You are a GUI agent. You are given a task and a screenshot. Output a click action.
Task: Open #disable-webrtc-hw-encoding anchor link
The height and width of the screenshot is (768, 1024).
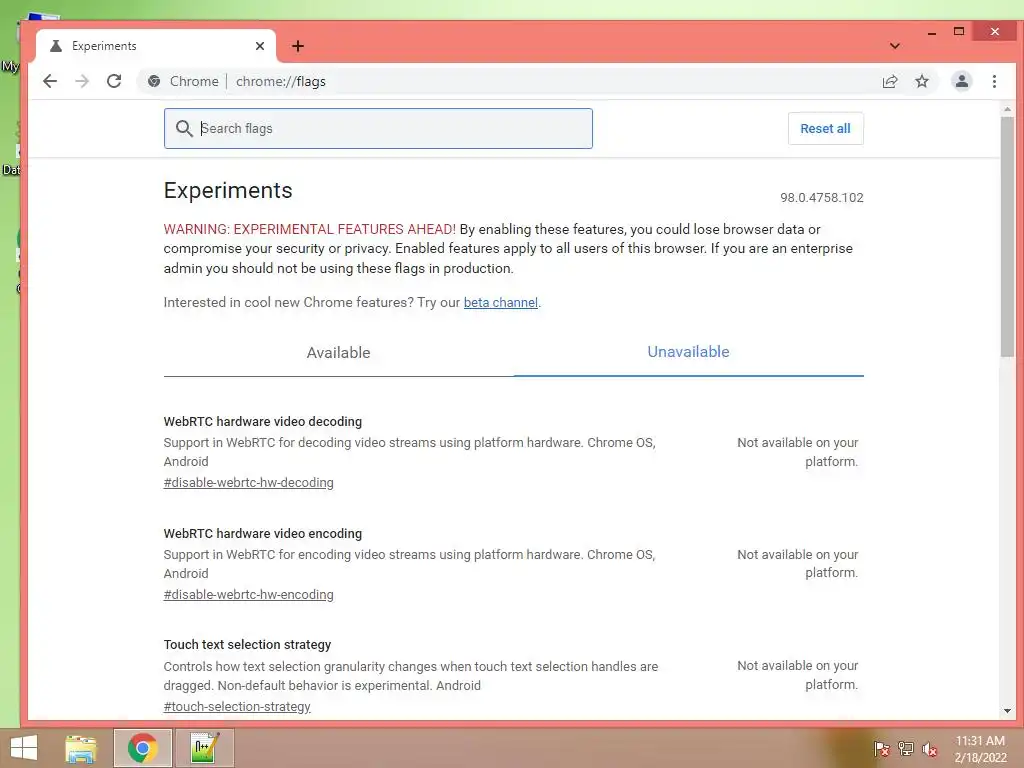pyautogui.click(x=248, y=594)
